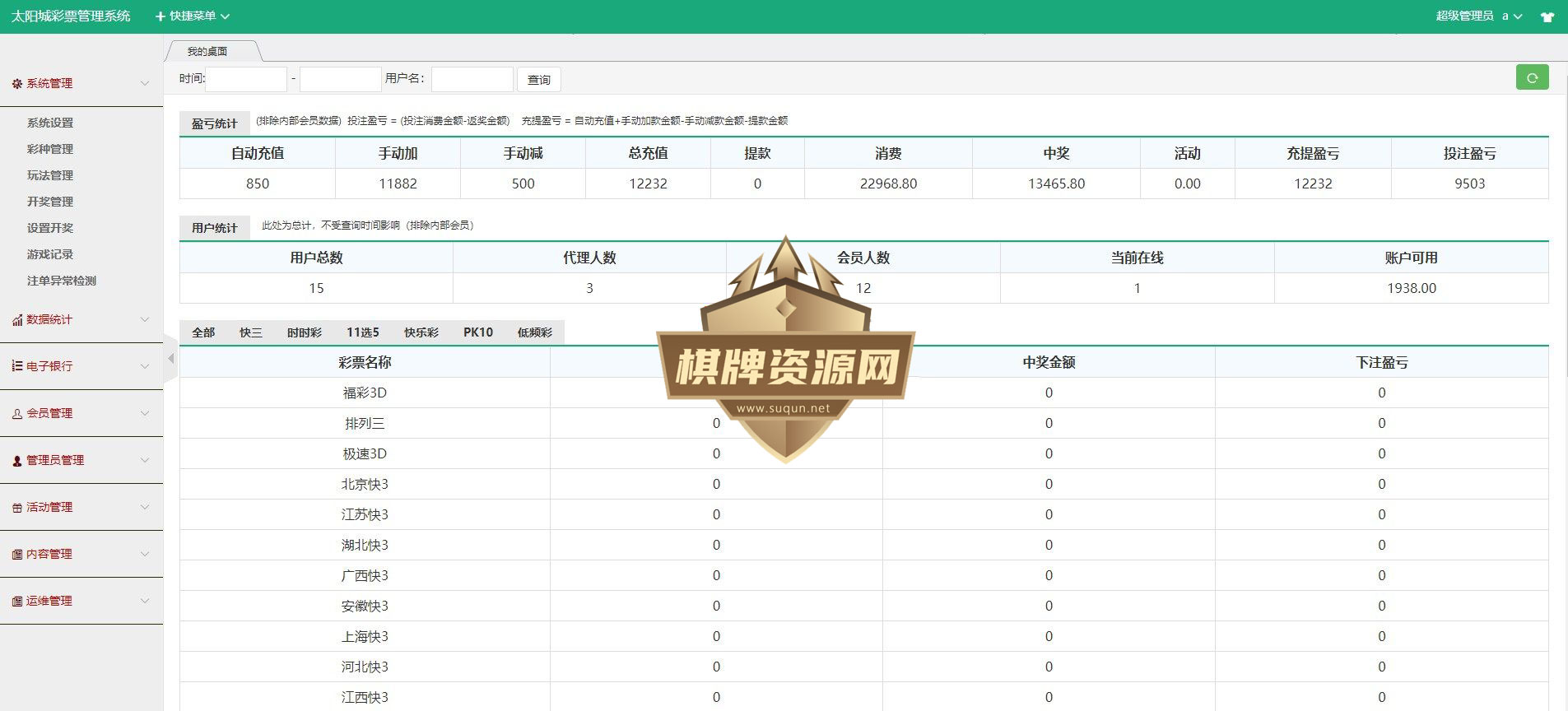This screenshot has height=711, width=1568.
Task: Open 彩种管理 in the sidebar
Action: pyautogui.click(x=50, y=149)
